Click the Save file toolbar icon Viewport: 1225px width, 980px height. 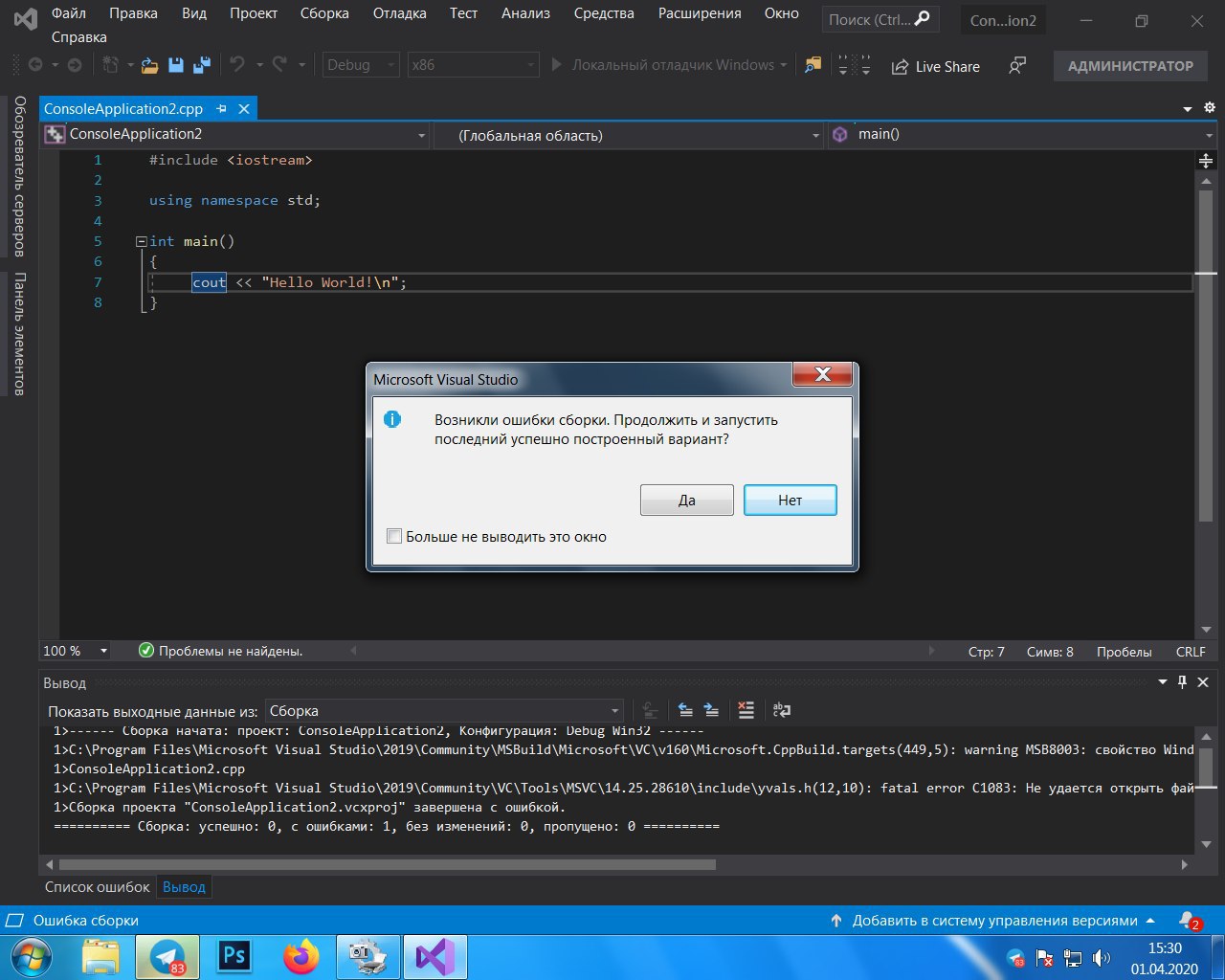coord(175,65)
